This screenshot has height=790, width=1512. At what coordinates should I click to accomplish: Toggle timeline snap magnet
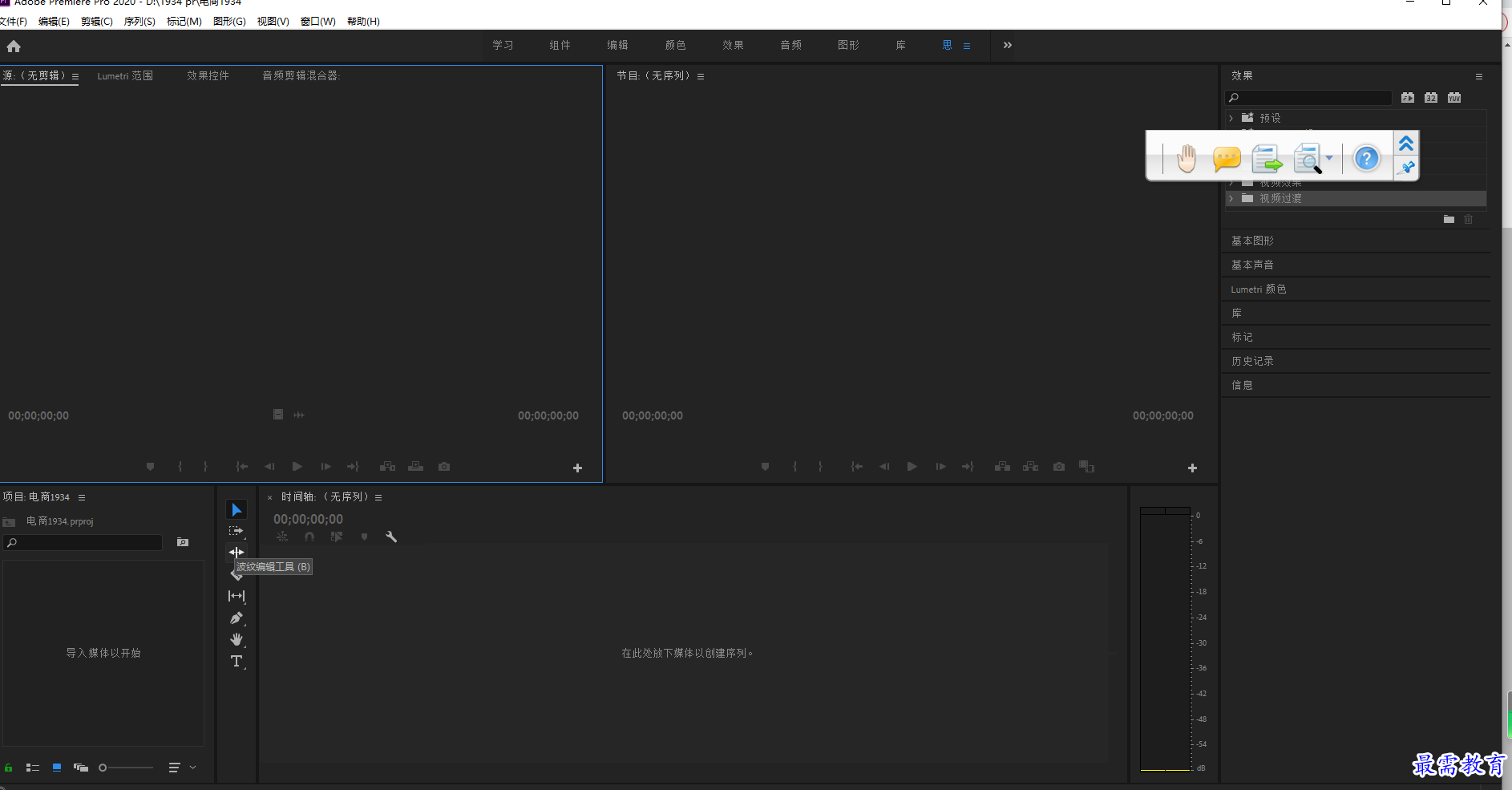(309, 537)
